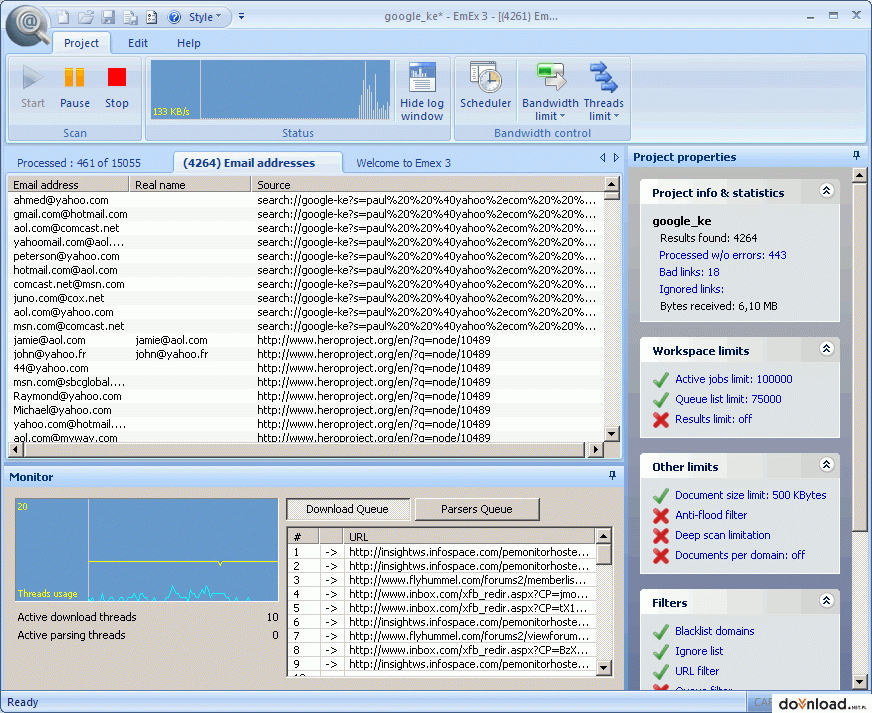Pin the Project properties panel
This screenshot has height=713, width=872.
[x=856, y=156]
